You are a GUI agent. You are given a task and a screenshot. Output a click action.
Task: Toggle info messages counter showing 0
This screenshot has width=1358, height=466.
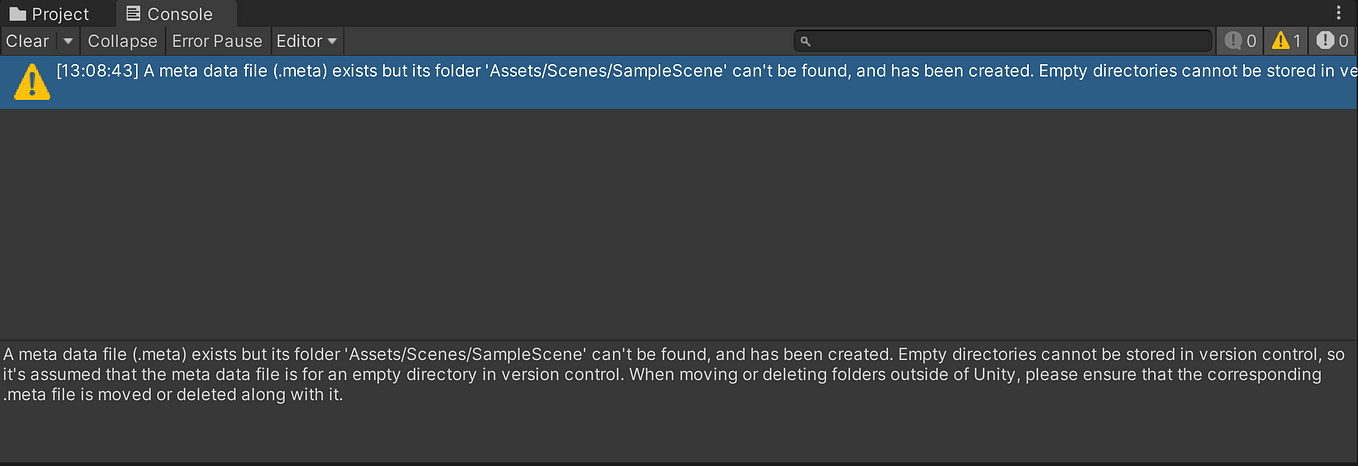[x=1241, y=41]
